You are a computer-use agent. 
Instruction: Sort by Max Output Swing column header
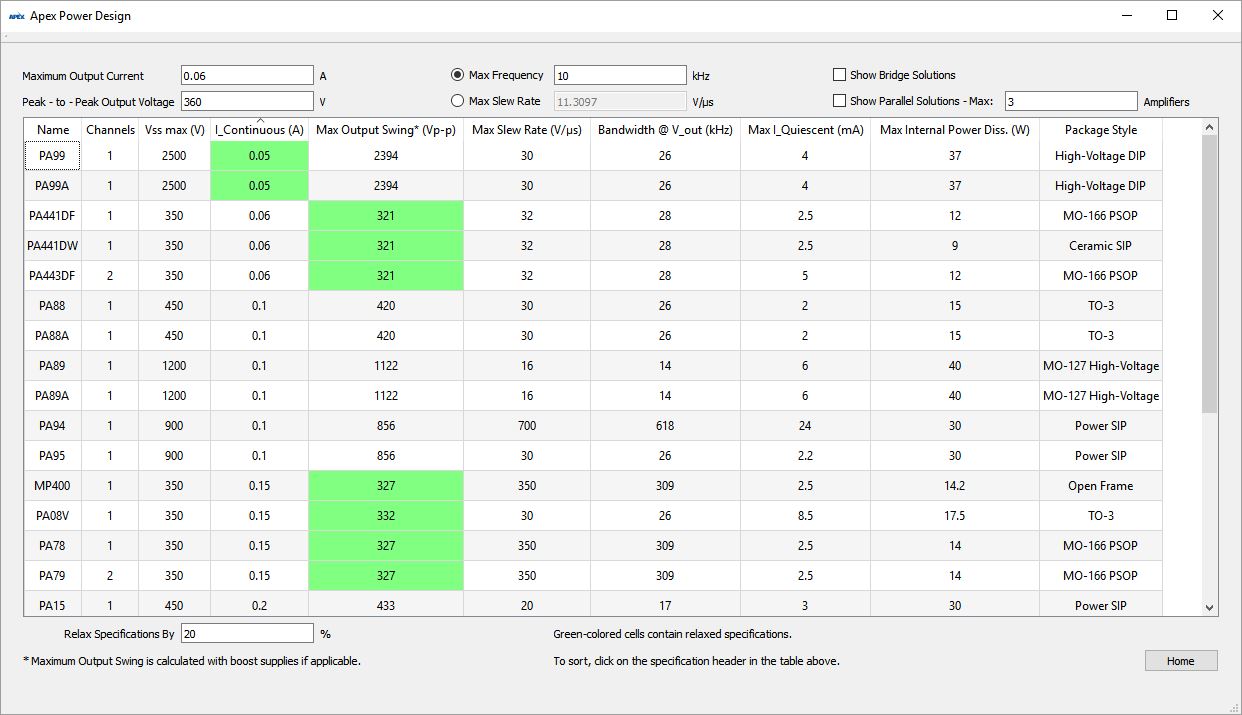(385, 130)
